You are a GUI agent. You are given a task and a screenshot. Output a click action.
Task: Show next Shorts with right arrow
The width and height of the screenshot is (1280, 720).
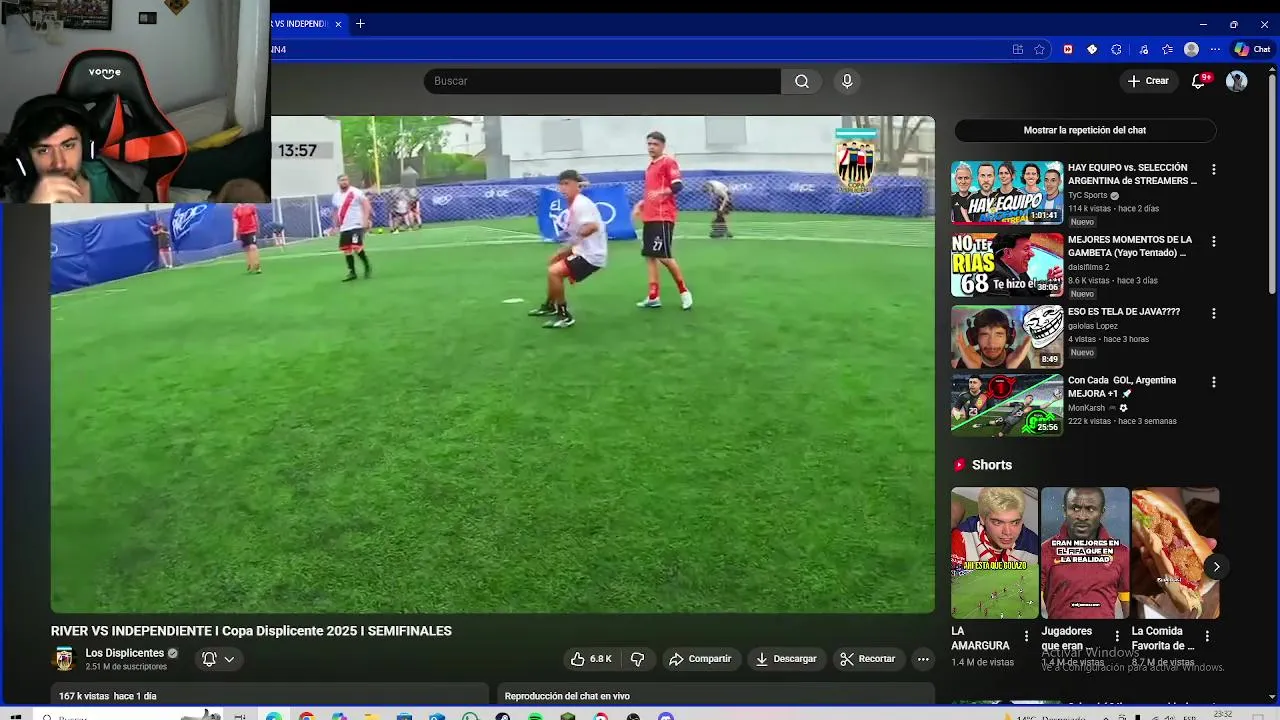(1216, 567)
